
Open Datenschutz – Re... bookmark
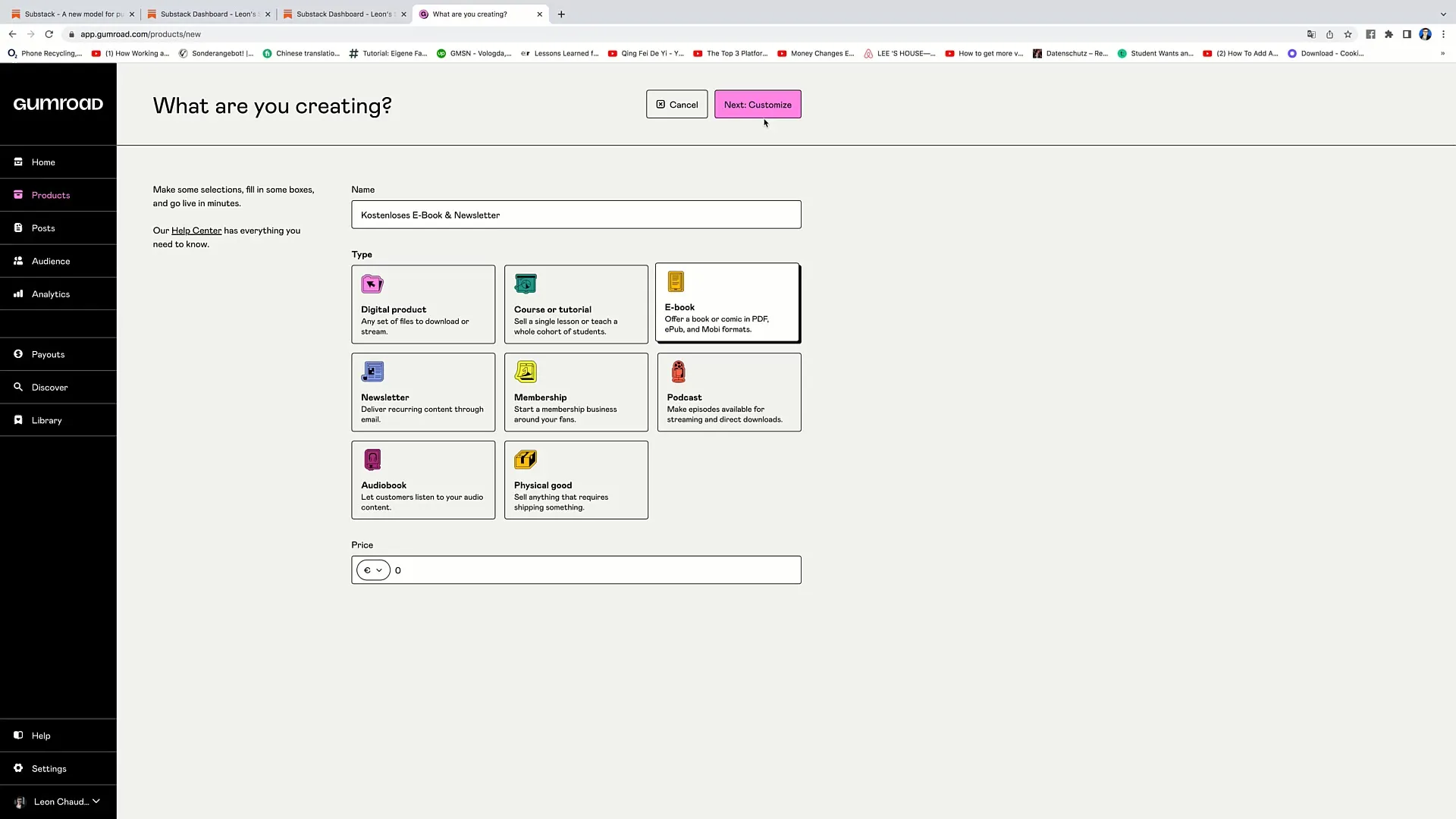[x=1070, y=53]
